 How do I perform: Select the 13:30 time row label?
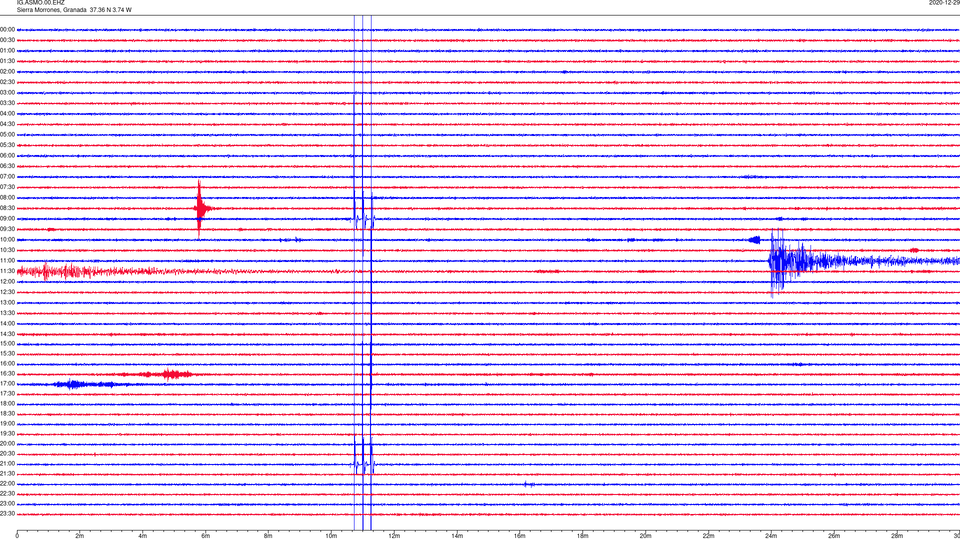(8, 313)
